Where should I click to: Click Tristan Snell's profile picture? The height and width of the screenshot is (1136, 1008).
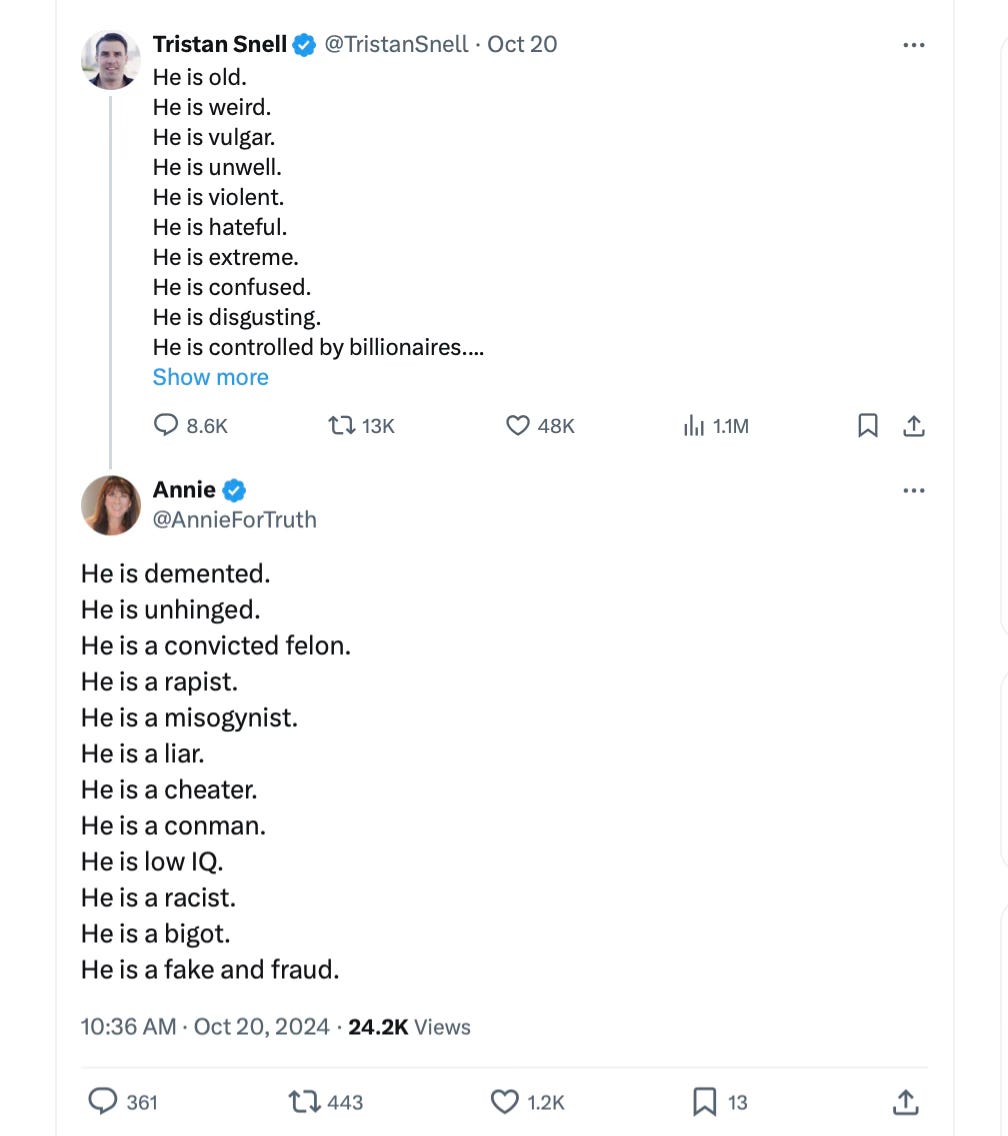click(110, 60)
